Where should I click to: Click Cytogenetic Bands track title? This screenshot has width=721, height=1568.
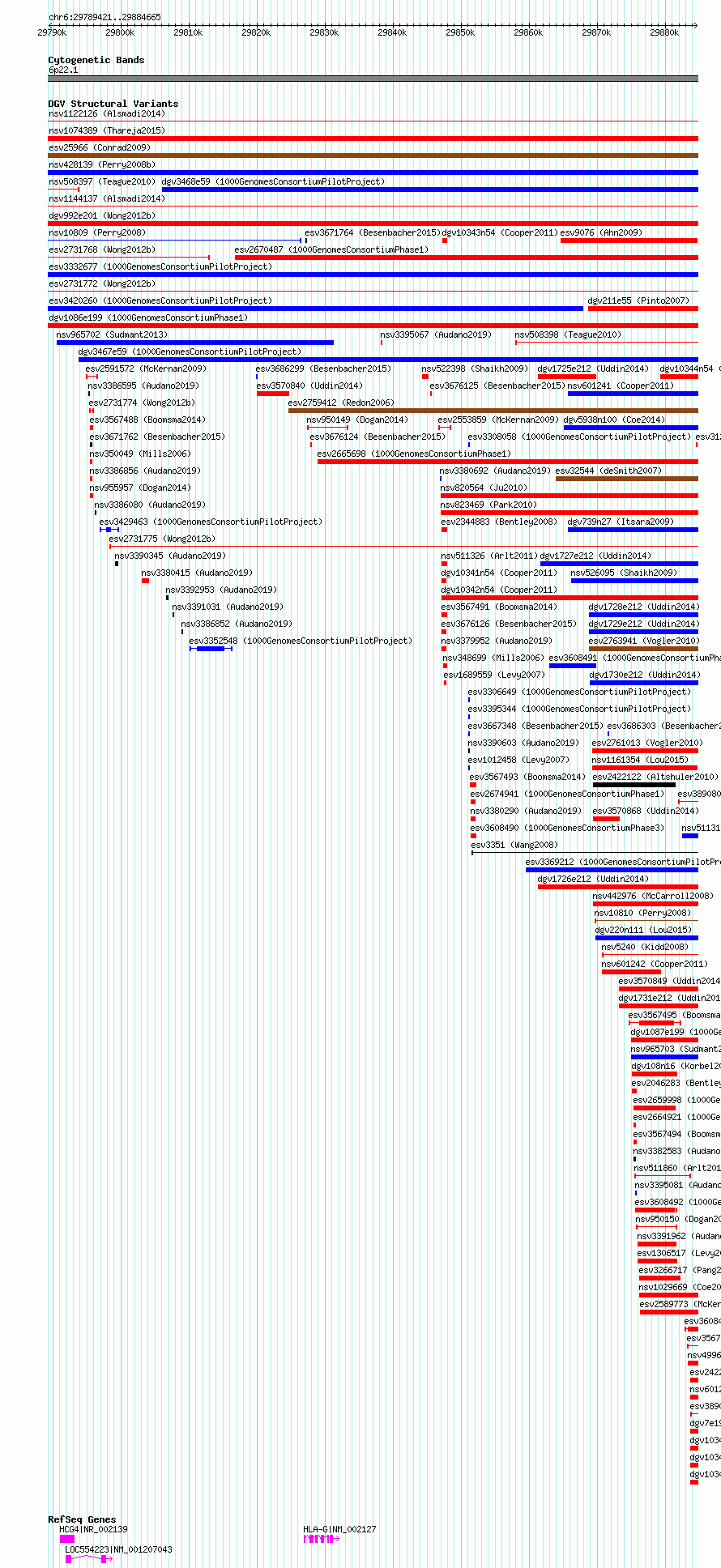[96, 60]
